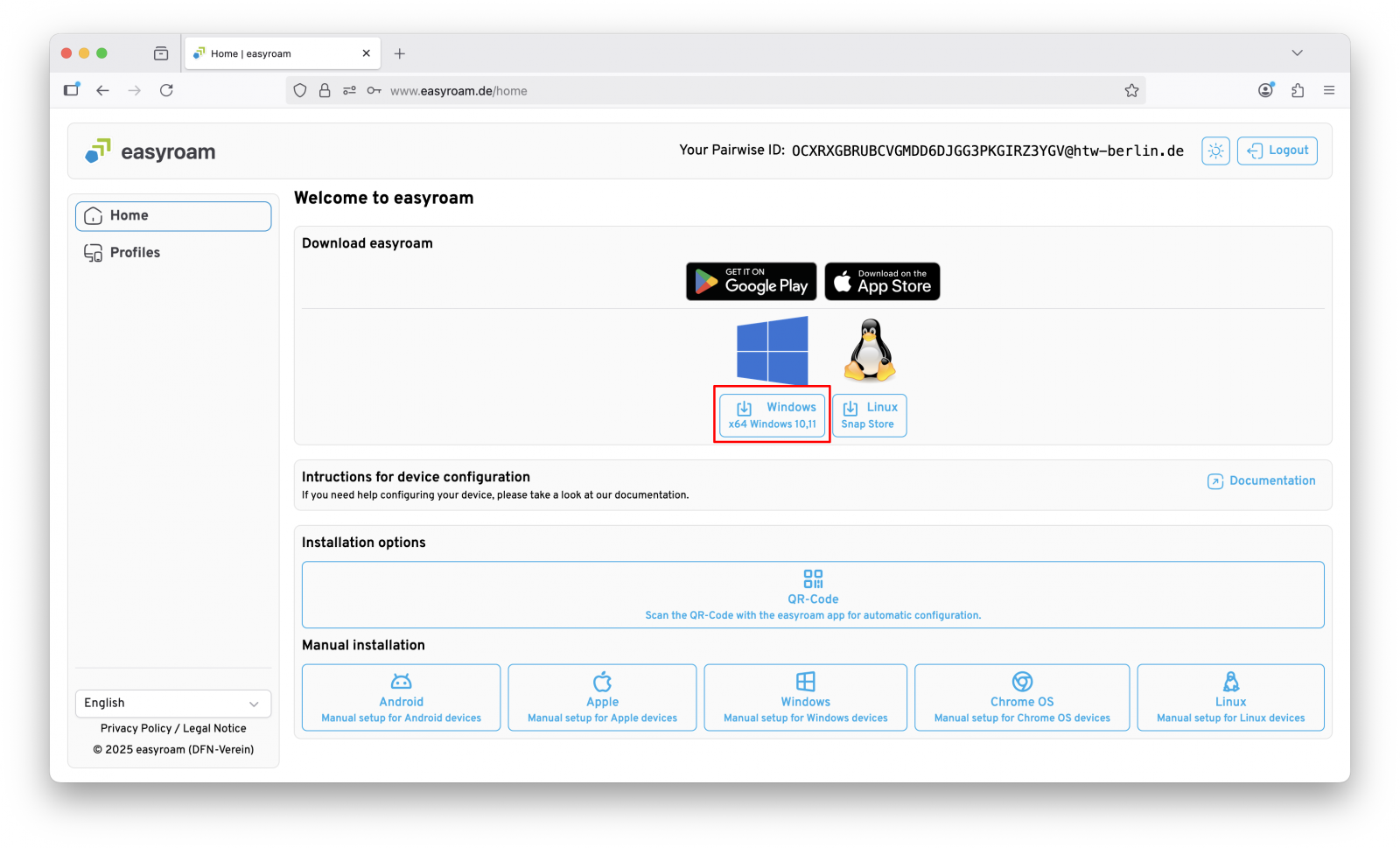Click the browser address bar
The width and height of the screenshot is (1400, 848).
pos(700,91)
